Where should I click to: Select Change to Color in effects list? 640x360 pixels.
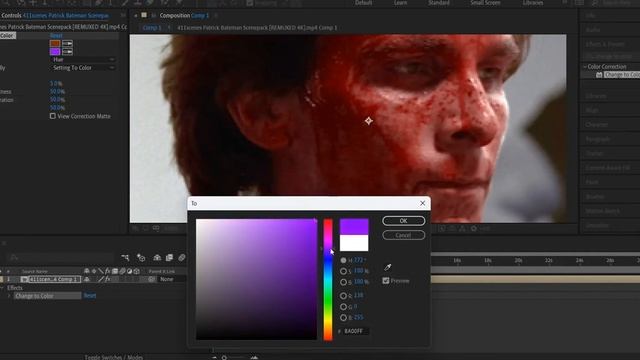point(622,75)
